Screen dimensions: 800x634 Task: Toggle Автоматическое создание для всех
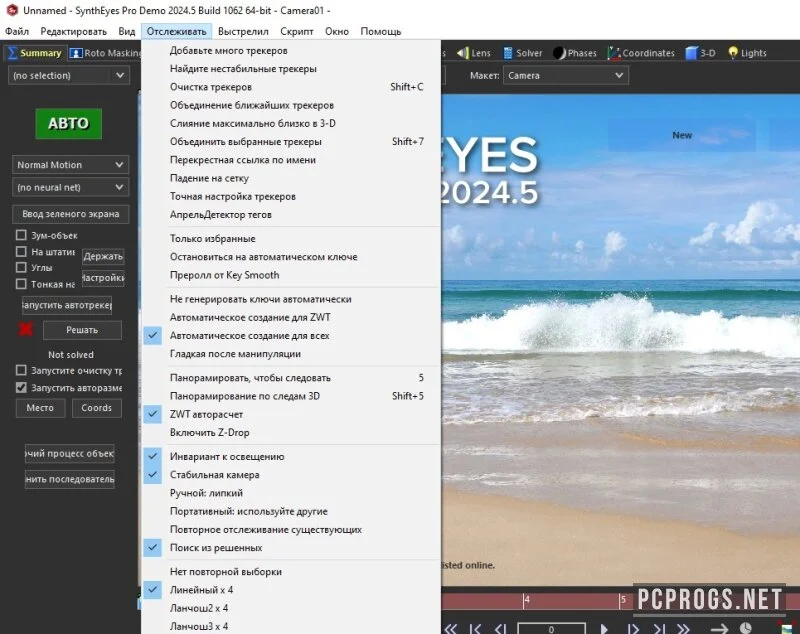click(291, 336)
